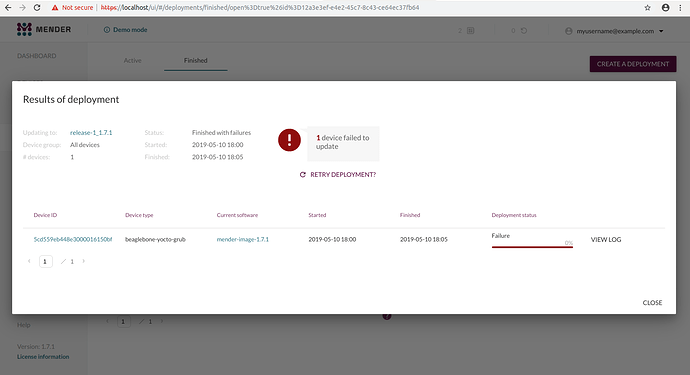
Task: Click the Started column header
Action: tap(317, 215)
